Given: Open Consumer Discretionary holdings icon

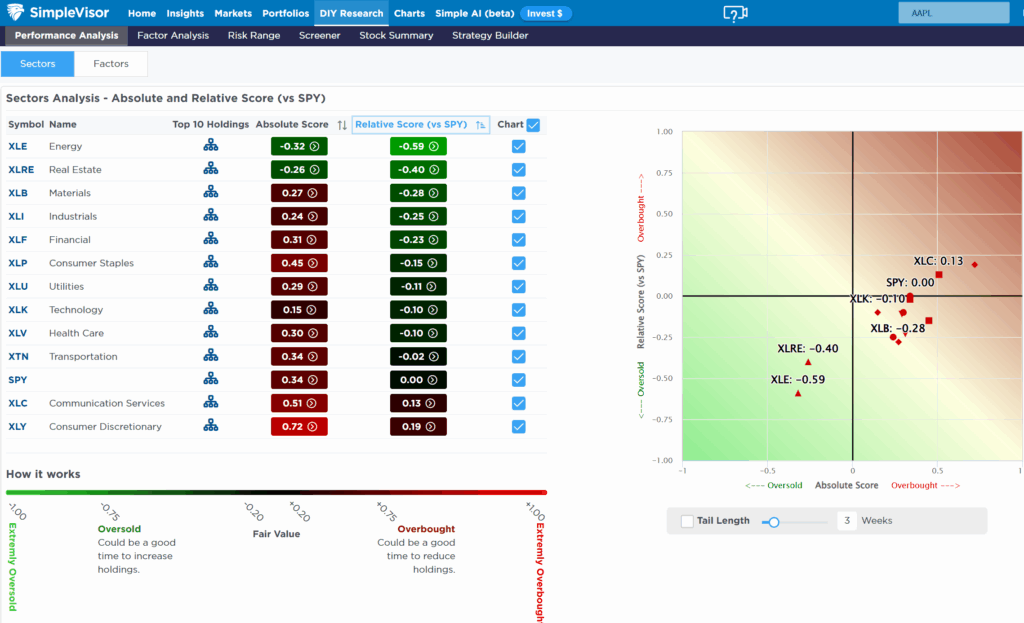Looking at the screenshot, I should pyautogui.click(x=210, y=426).
